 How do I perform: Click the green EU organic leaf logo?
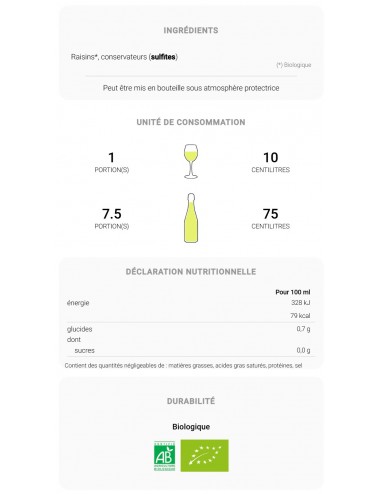205,456
